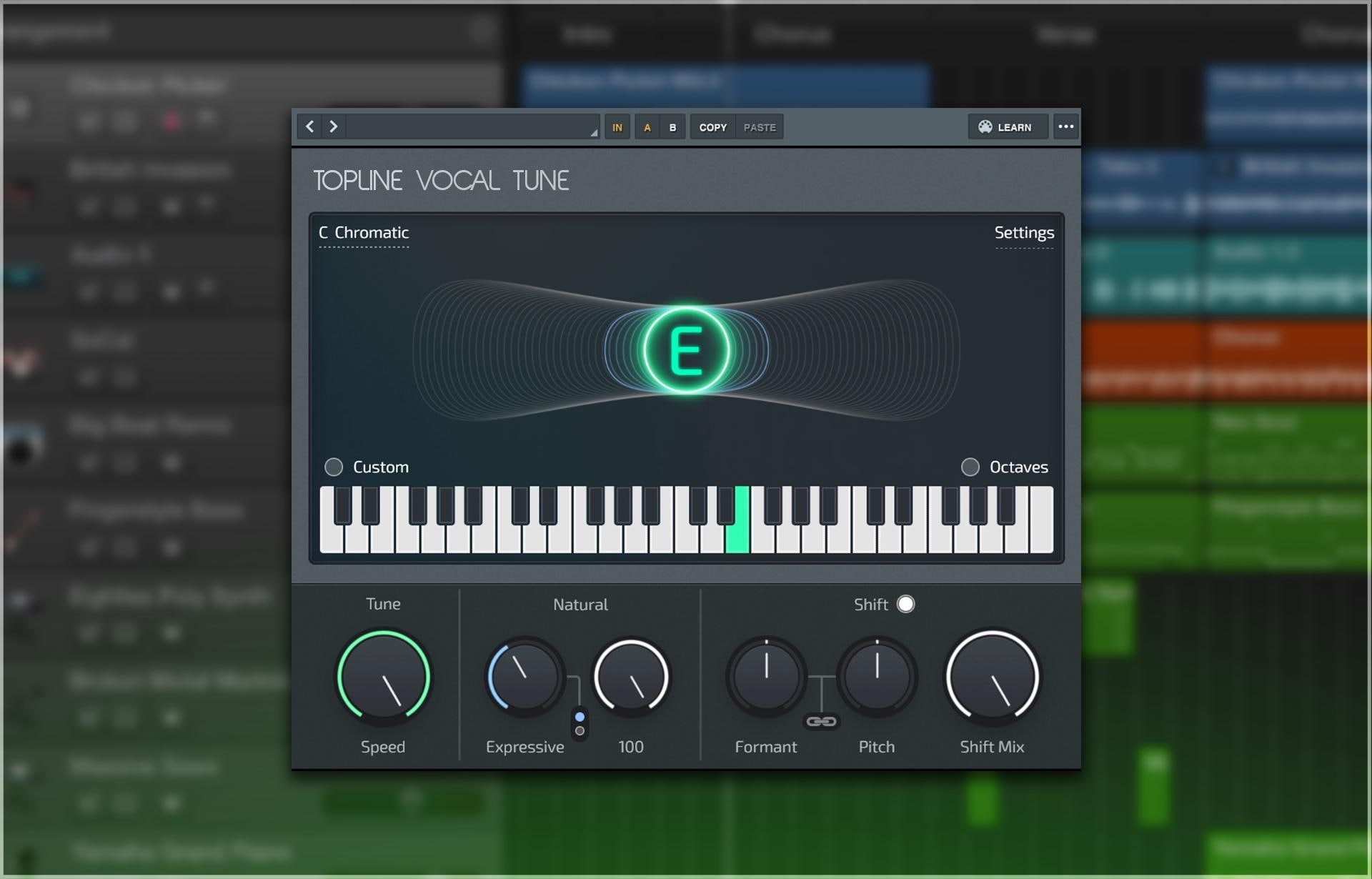Open the C Chromatic scale selector
1372x879 pixels.
click(364, 233)
